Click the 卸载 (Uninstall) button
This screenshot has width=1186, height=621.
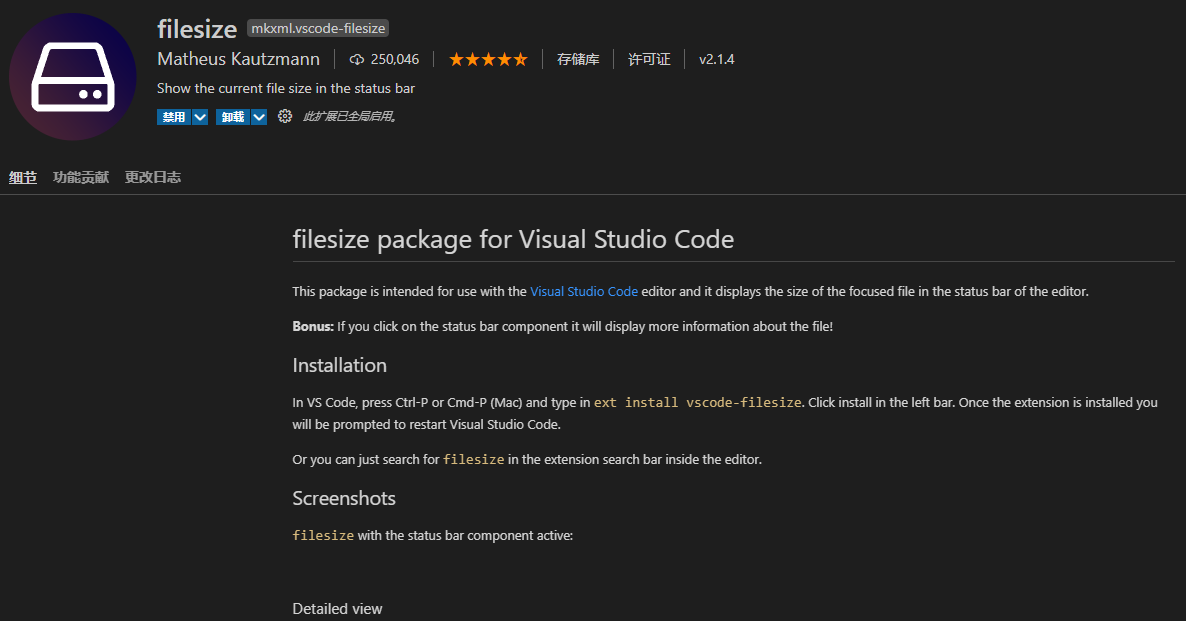233,116
